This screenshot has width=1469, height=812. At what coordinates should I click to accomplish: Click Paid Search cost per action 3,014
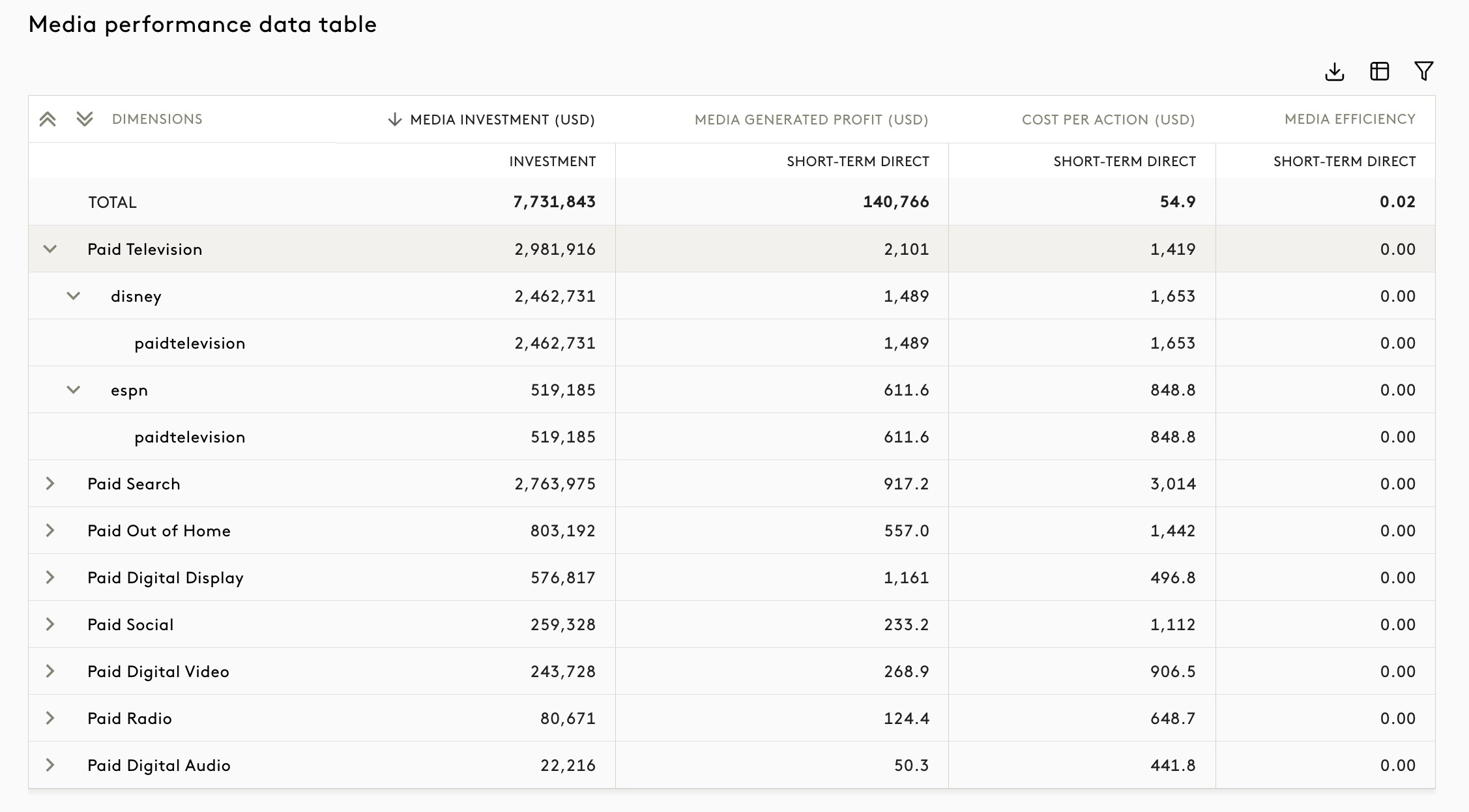1172,484
